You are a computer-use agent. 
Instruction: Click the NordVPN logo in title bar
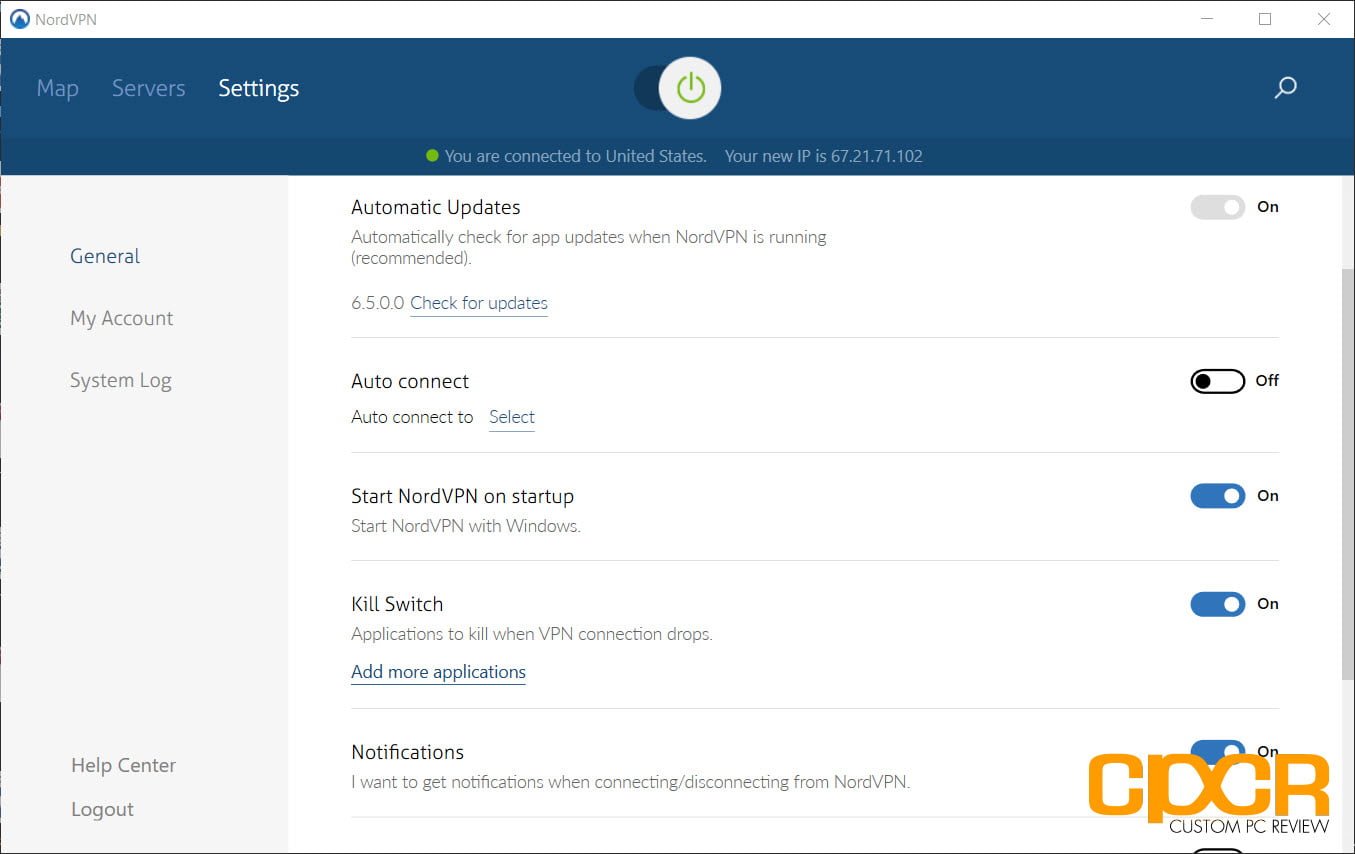pyautogui.click(x=20, y=19)
